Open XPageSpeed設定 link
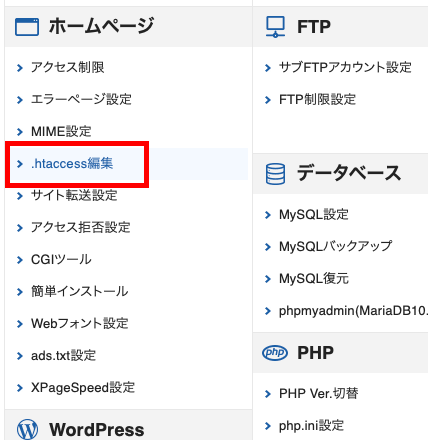 coord(83,387)
